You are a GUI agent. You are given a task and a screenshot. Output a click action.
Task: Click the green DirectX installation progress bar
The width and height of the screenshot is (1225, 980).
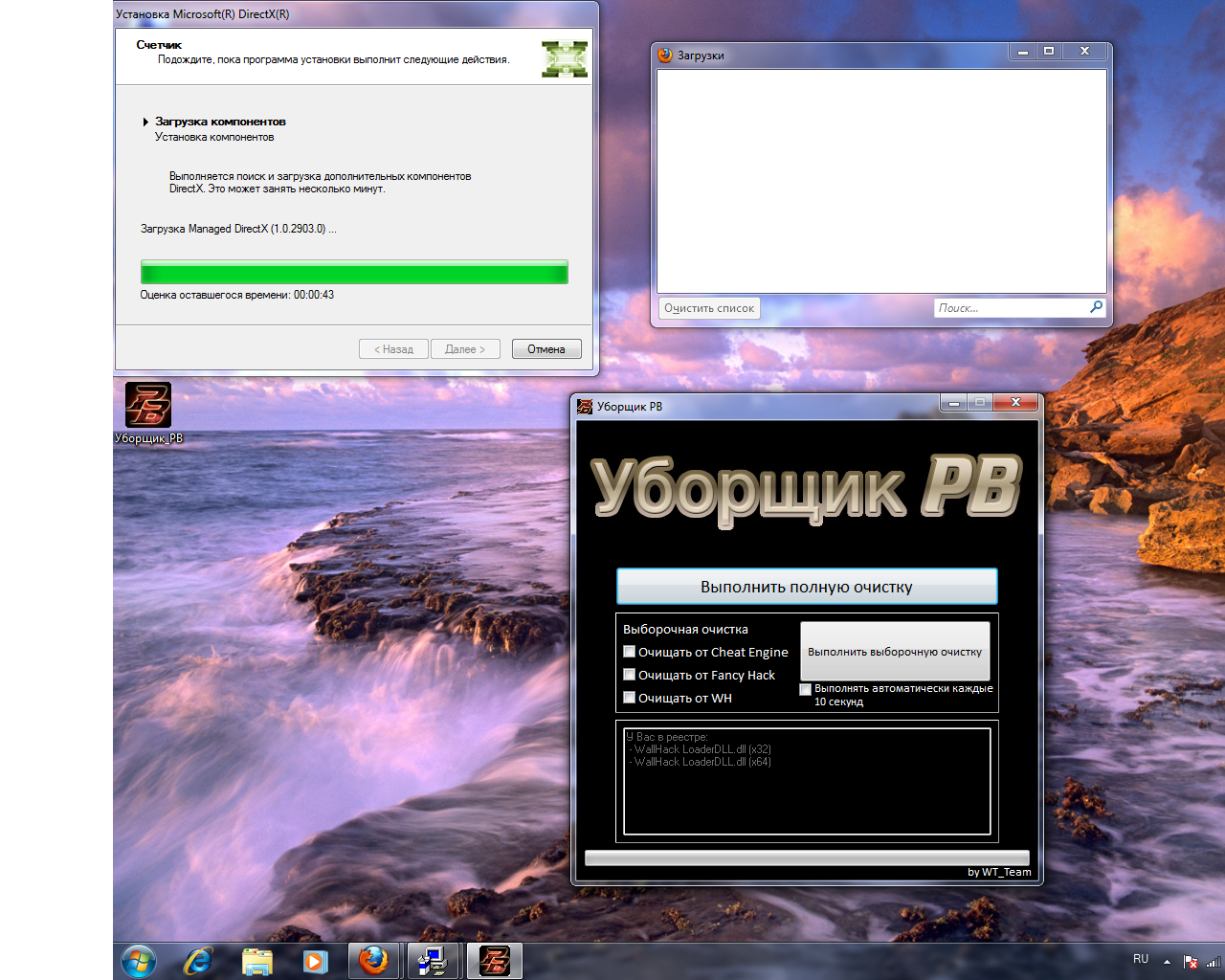coord(354,272)
